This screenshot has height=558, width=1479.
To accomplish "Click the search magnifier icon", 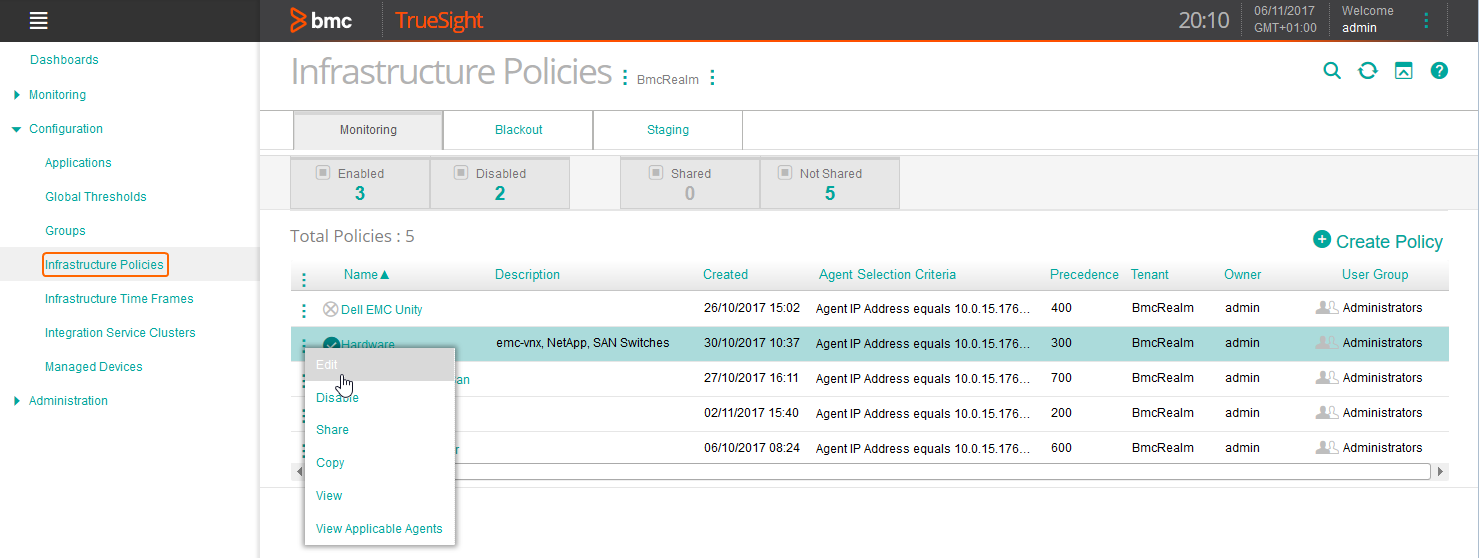I will coord(1332,70).
